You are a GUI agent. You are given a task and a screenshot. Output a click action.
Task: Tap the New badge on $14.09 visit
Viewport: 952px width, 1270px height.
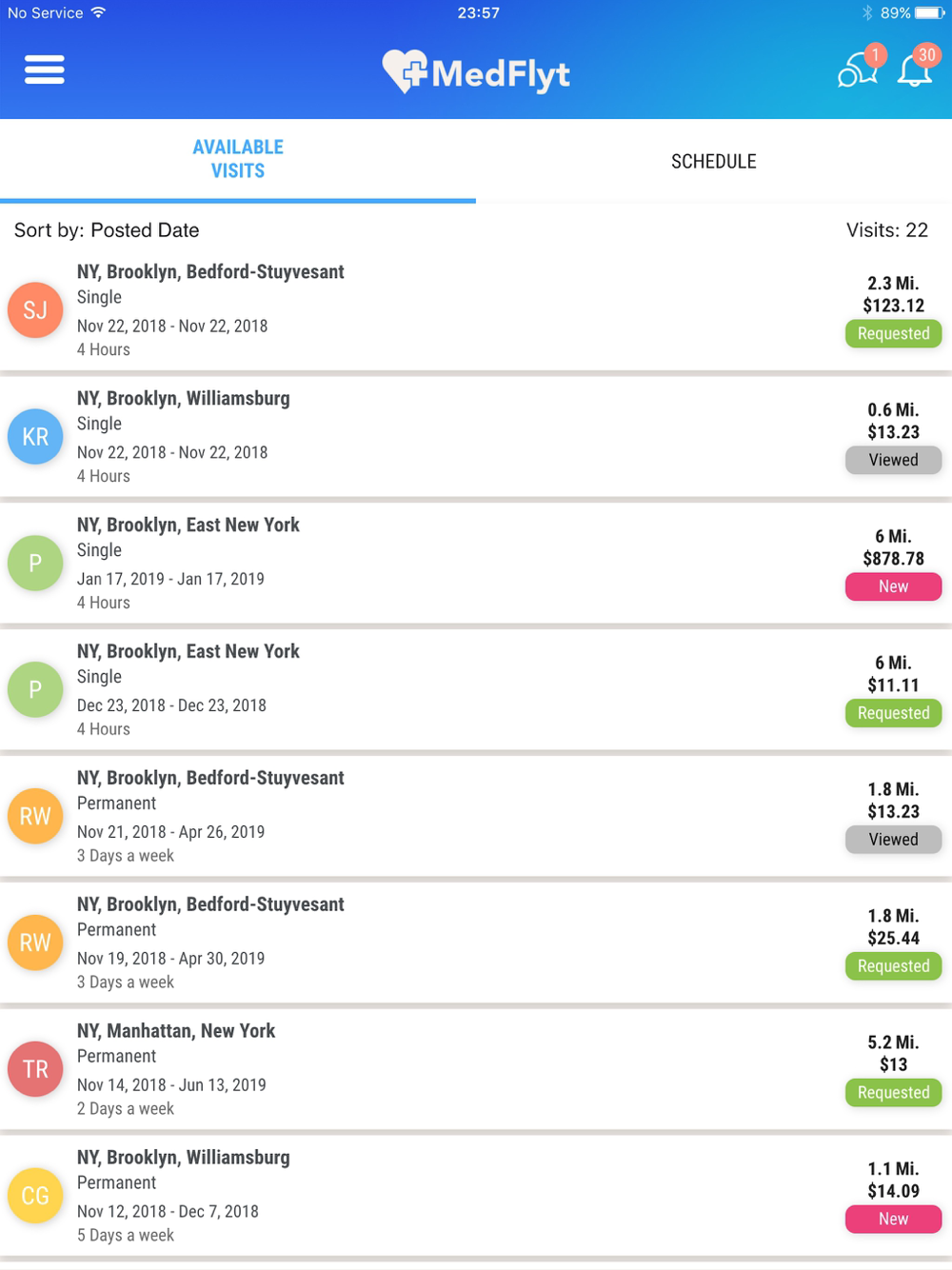coord(893,1219)
